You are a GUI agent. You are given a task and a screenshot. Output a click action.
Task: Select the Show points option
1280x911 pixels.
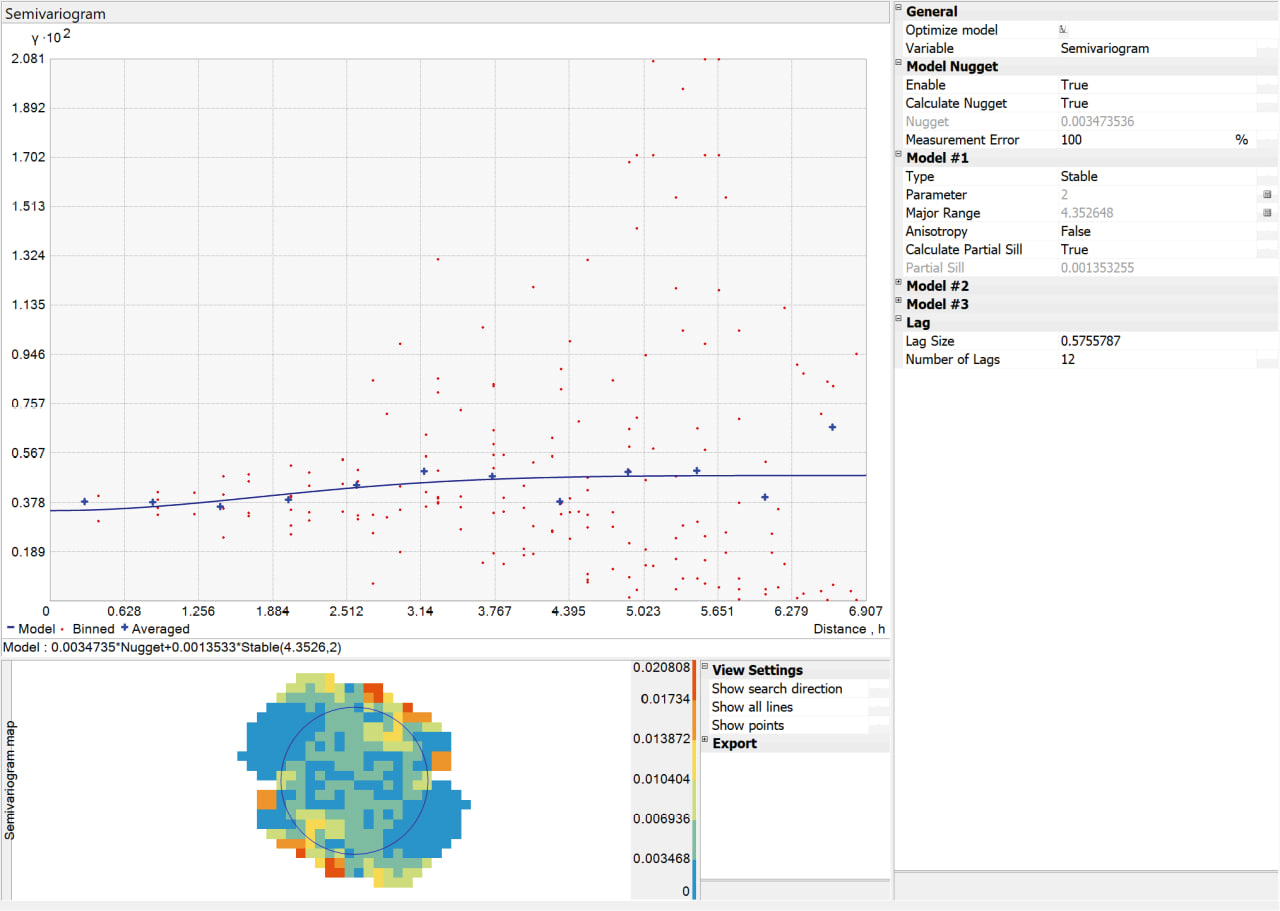click(748, 725)
